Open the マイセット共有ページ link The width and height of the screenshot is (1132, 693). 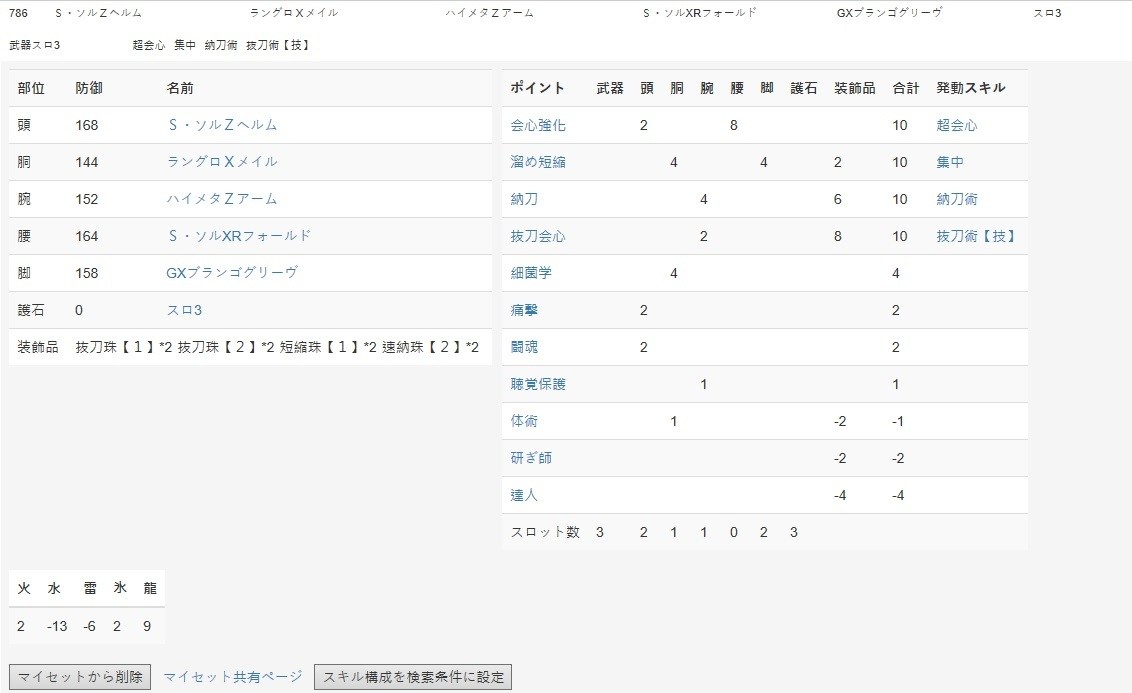pyautogui.click(x=232, y=676)
